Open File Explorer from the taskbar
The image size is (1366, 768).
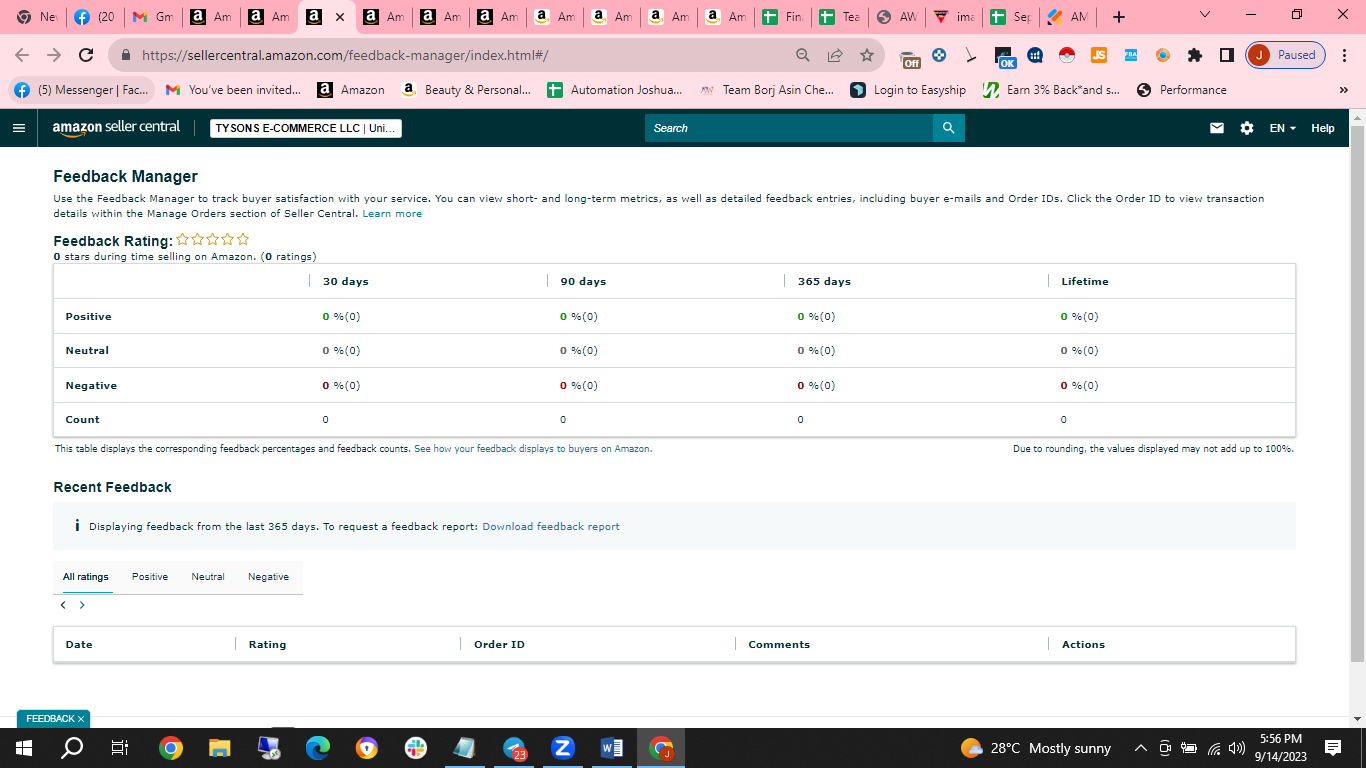pyautogui.click(x=220, y=748)
